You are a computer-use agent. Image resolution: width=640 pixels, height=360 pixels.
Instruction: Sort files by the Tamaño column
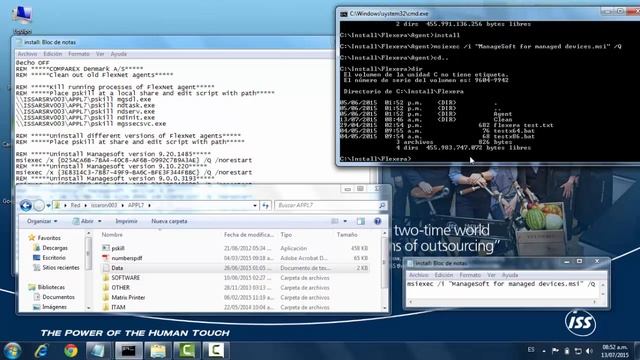[x=347, y=235]
